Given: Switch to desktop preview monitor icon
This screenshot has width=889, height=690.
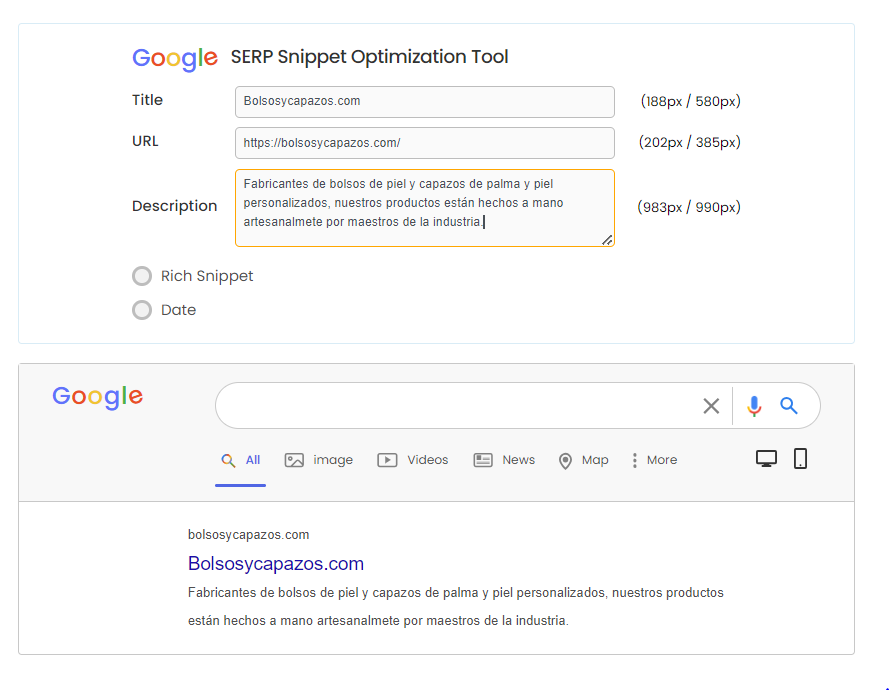Looking at the screenshot, I should click(767, 458).
